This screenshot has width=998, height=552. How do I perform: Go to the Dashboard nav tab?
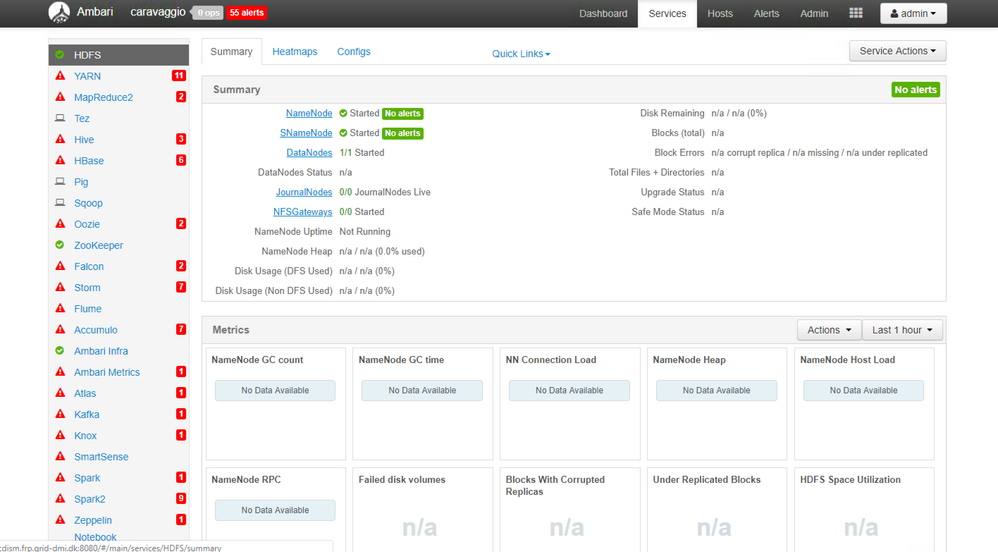coord(603,13)
